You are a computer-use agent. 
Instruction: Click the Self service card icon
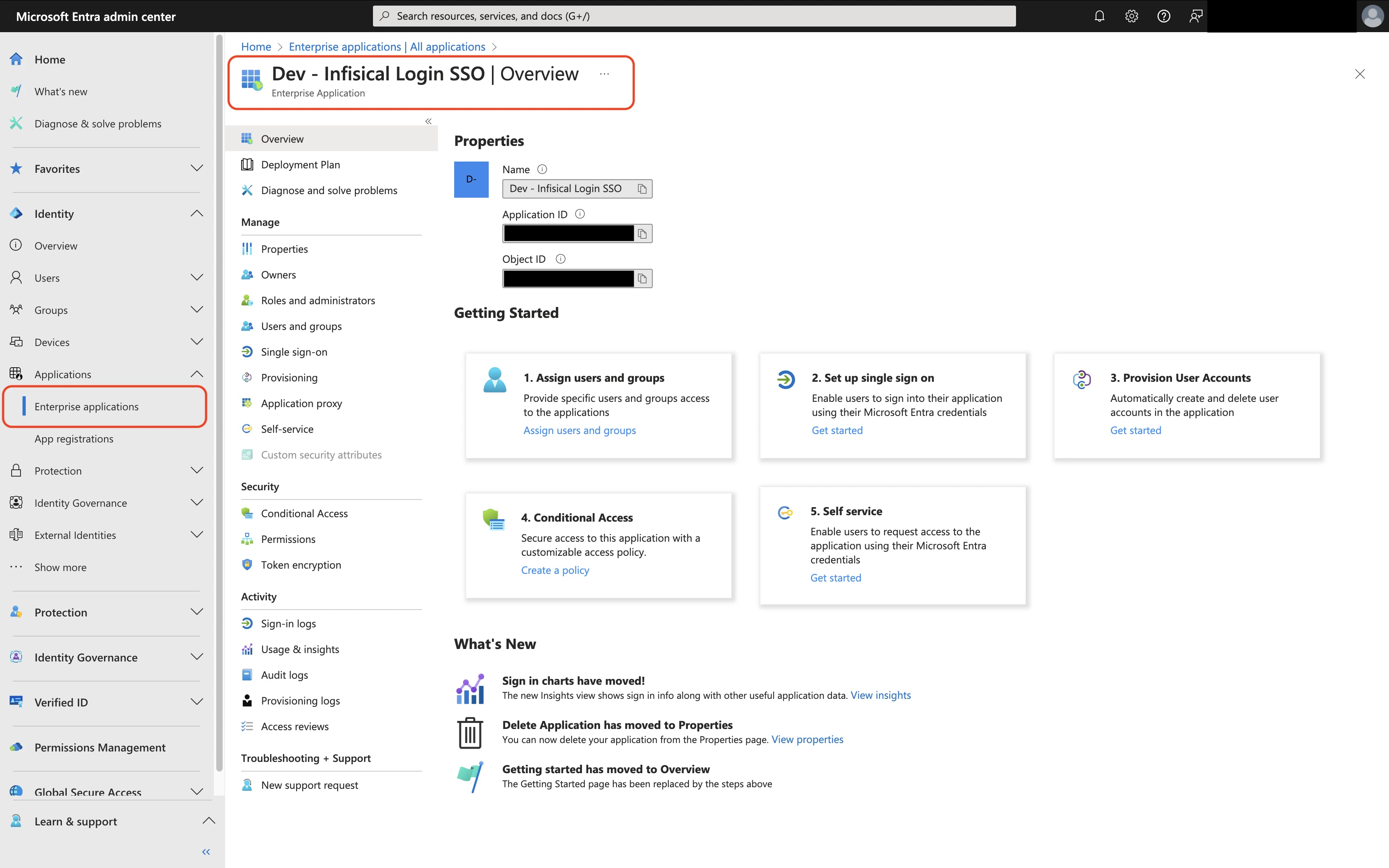tap(785, 513)
